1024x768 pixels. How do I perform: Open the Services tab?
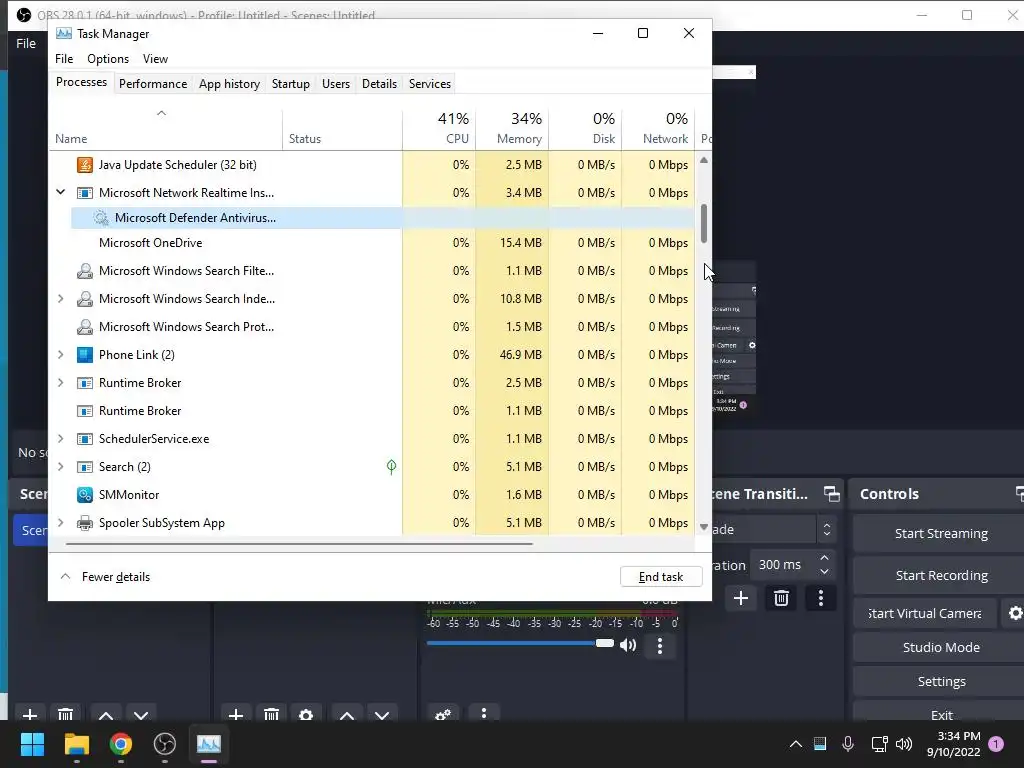pyautogui.click(x=430, y=84)
